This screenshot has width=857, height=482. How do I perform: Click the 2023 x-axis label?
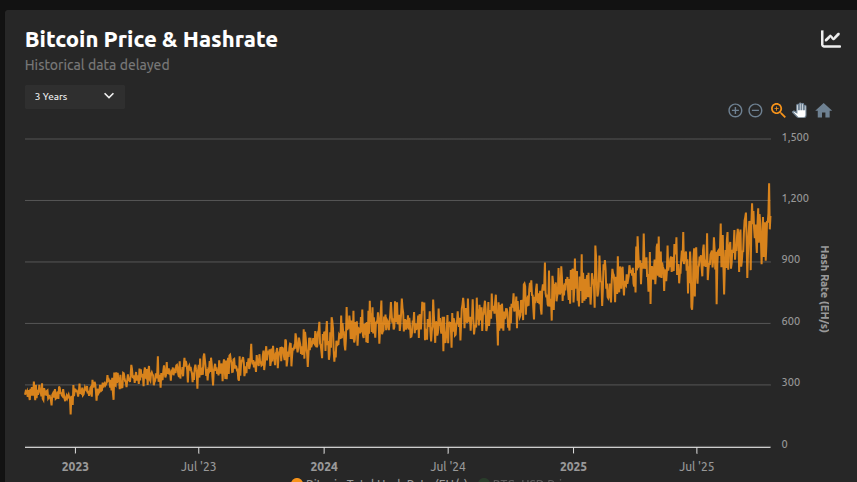[x=75, y=467]
